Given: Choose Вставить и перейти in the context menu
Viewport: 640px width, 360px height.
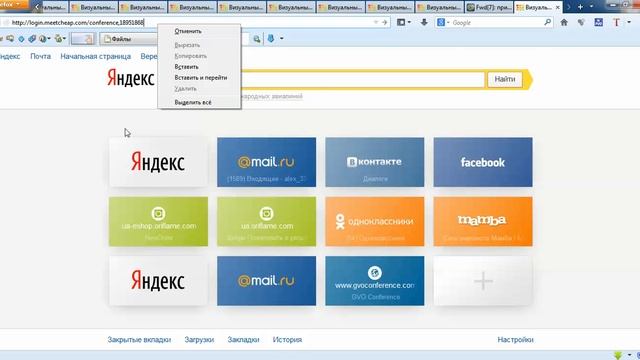Looking at the screenshot, I should [x=200, y=78].
